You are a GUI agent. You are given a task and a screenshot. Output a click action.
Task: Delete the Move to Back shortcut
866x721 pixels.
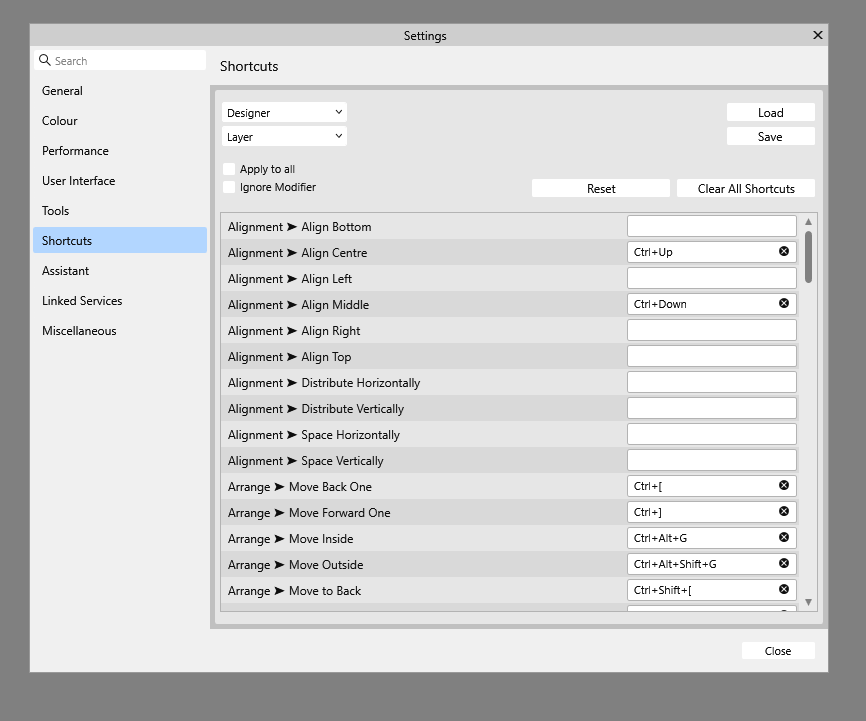tap(784, 589)
